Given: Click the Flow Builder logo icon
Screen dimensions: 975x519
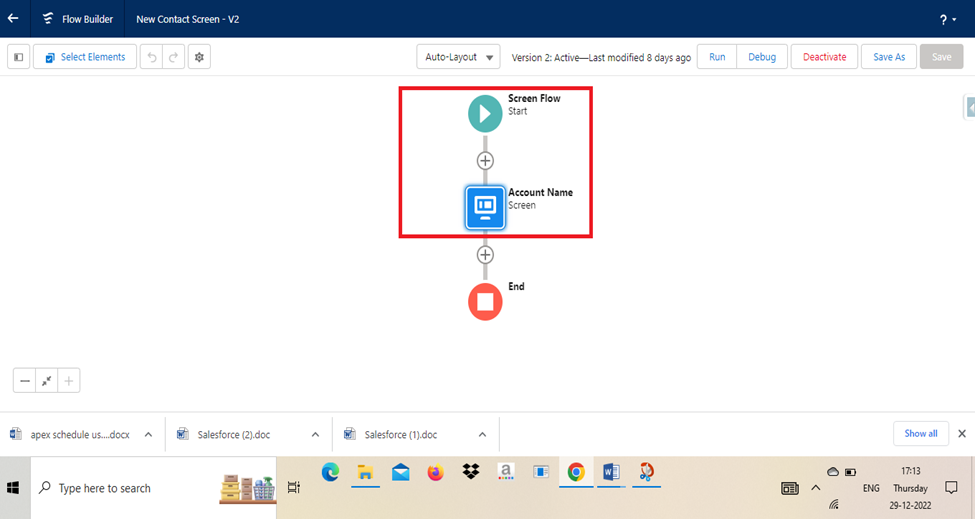Looking at the screenshot, I should [x=48, y=19].
